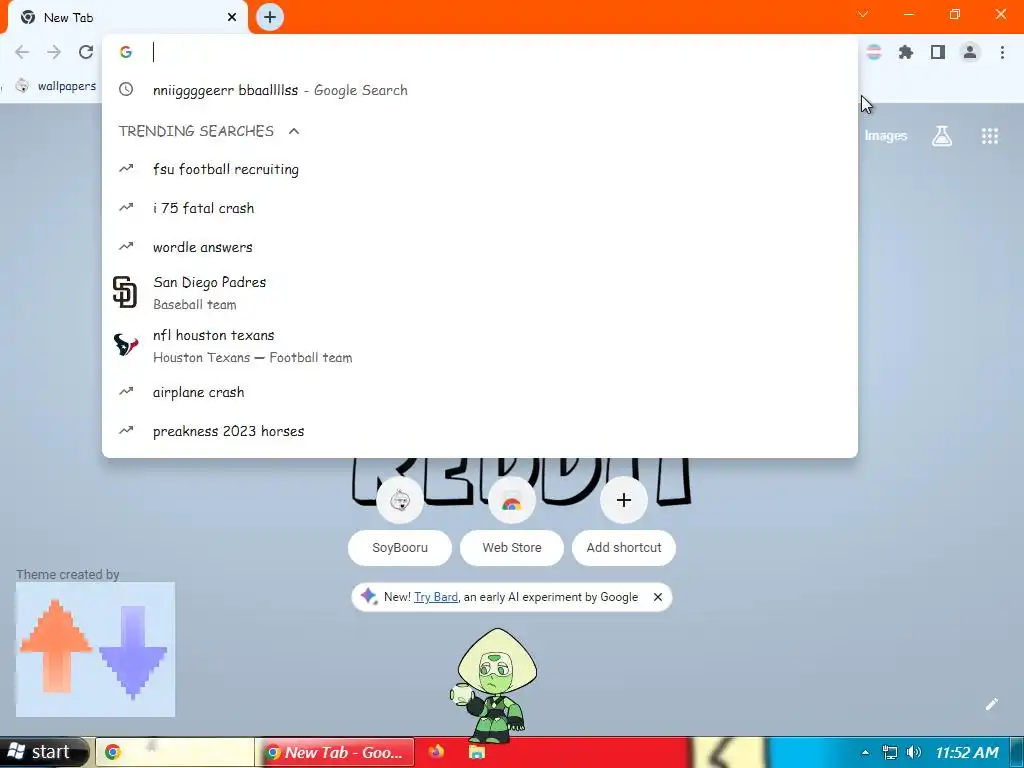Open File Explorer from the taskbar

477,752
